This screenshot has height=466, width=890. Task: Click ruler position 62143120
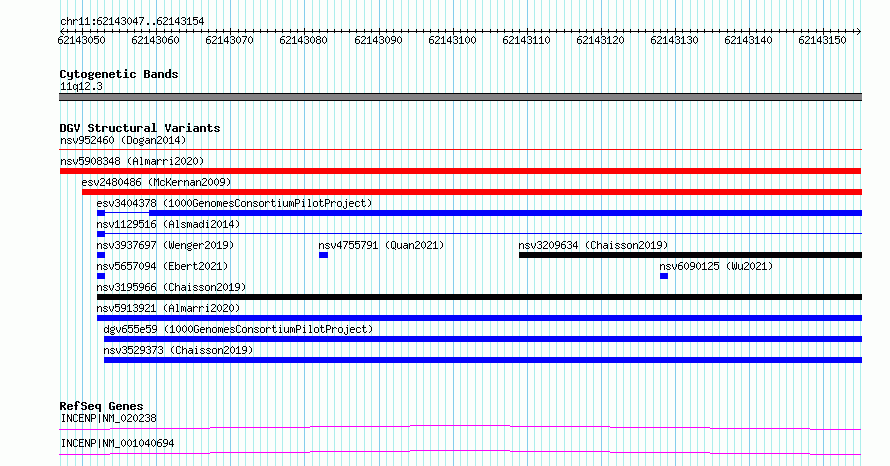tap(600, 40)
